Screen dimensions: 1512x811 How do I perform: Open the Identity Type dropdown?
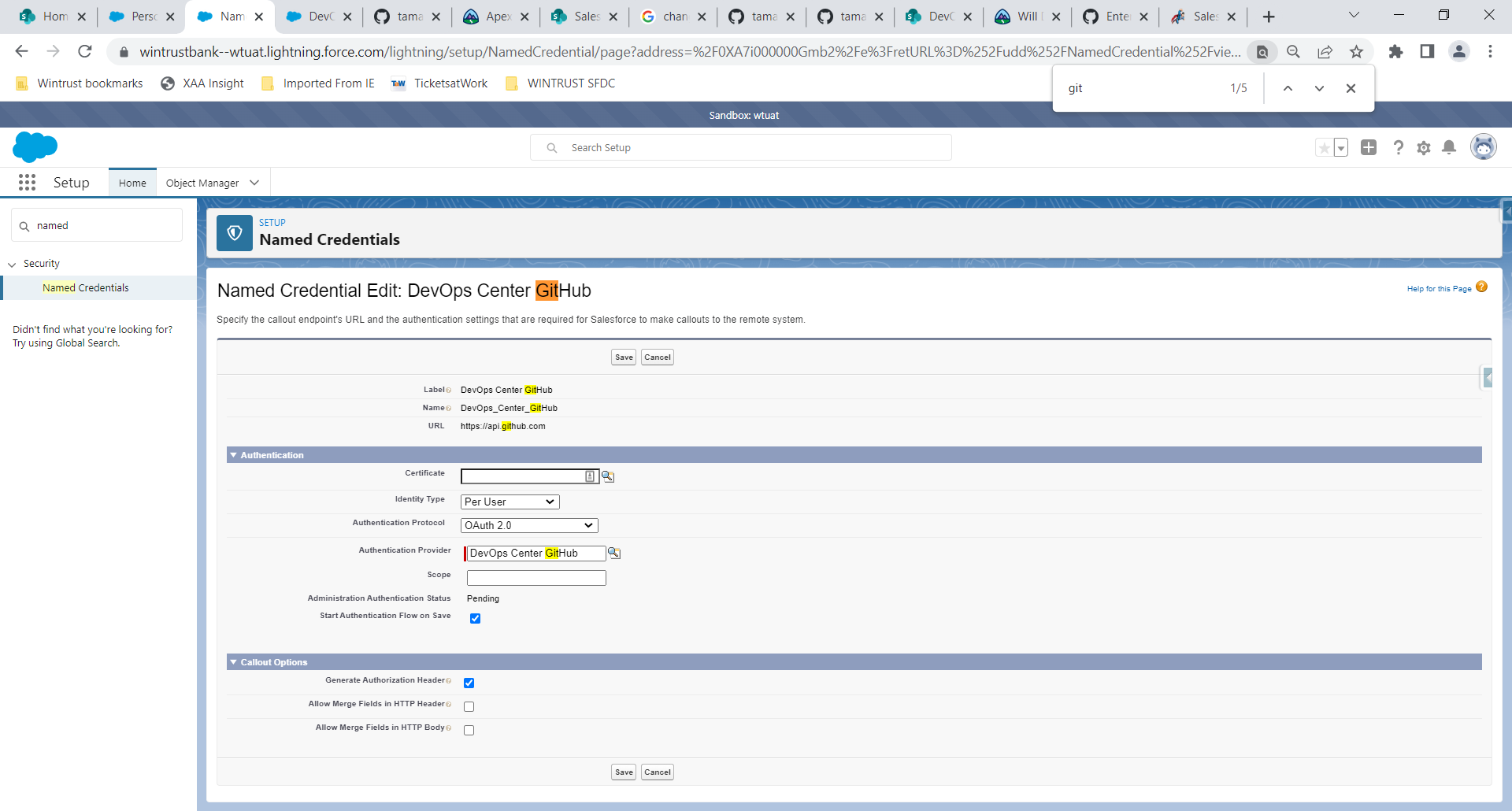click(x=510, y=502)
